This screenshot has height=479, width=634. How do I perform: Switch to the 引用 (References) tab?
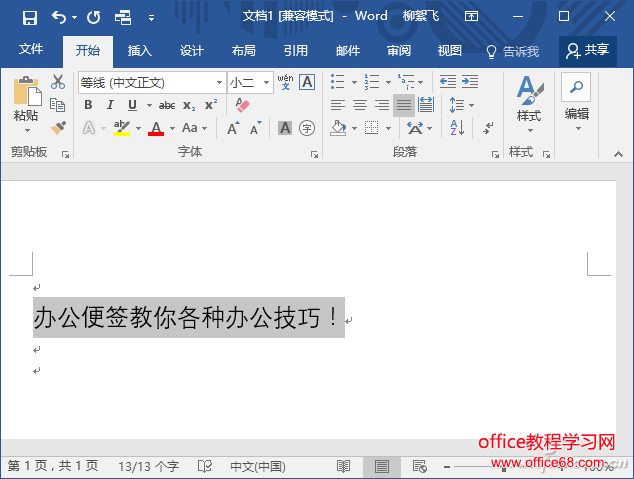point(296,51)
